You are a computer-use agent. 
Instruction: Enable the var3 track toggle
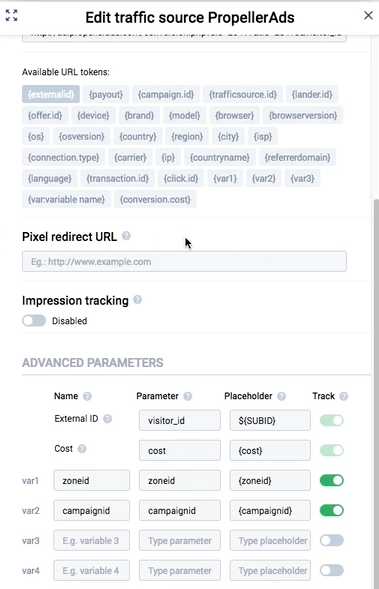[x=332, y=541]
